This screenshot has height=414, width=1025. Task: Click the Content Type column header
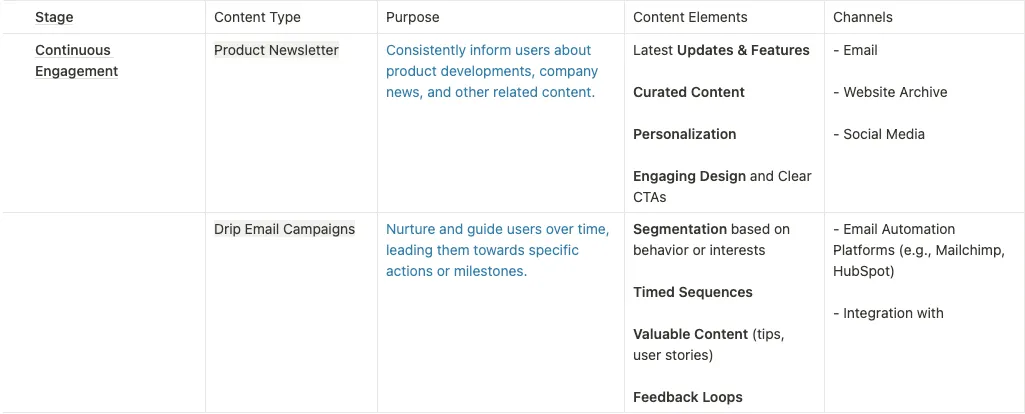tap(257, 17)
